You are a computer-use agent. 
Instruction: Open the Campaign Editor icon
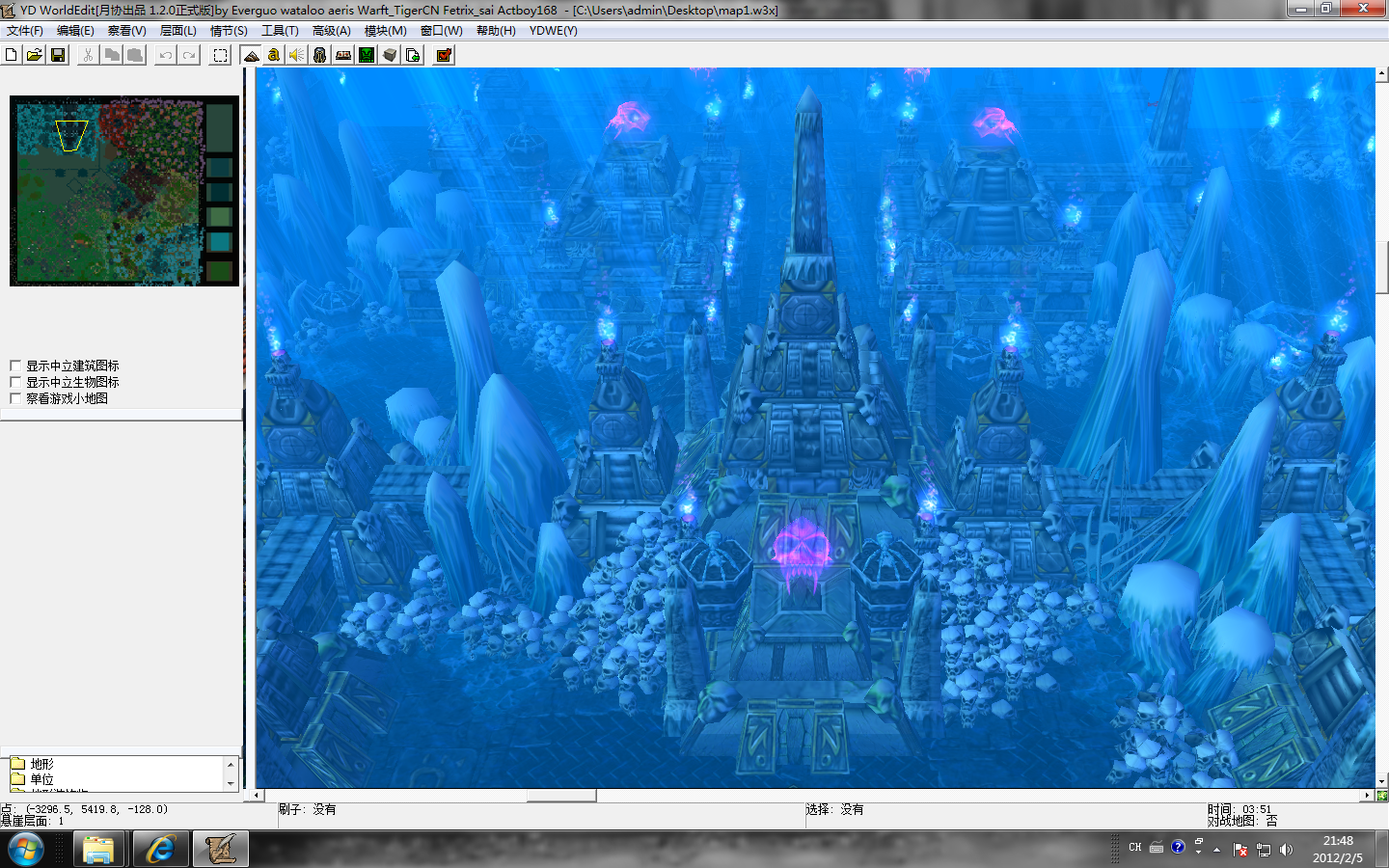coord(343,55)
